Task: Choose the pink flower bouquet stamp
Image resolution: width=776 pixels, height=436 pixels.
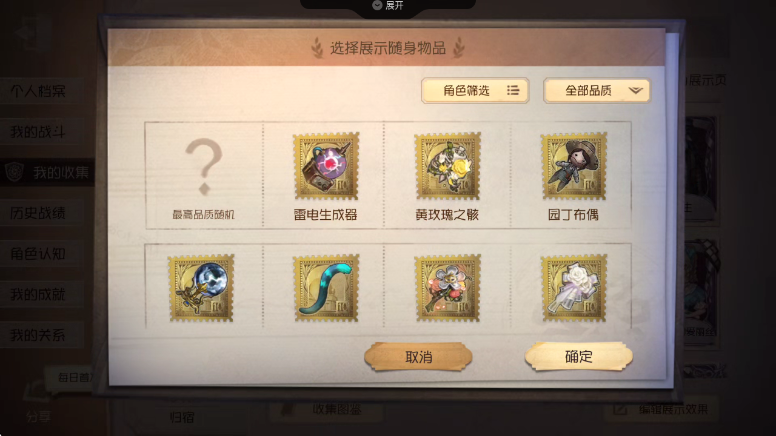Action: click(447, 288)
